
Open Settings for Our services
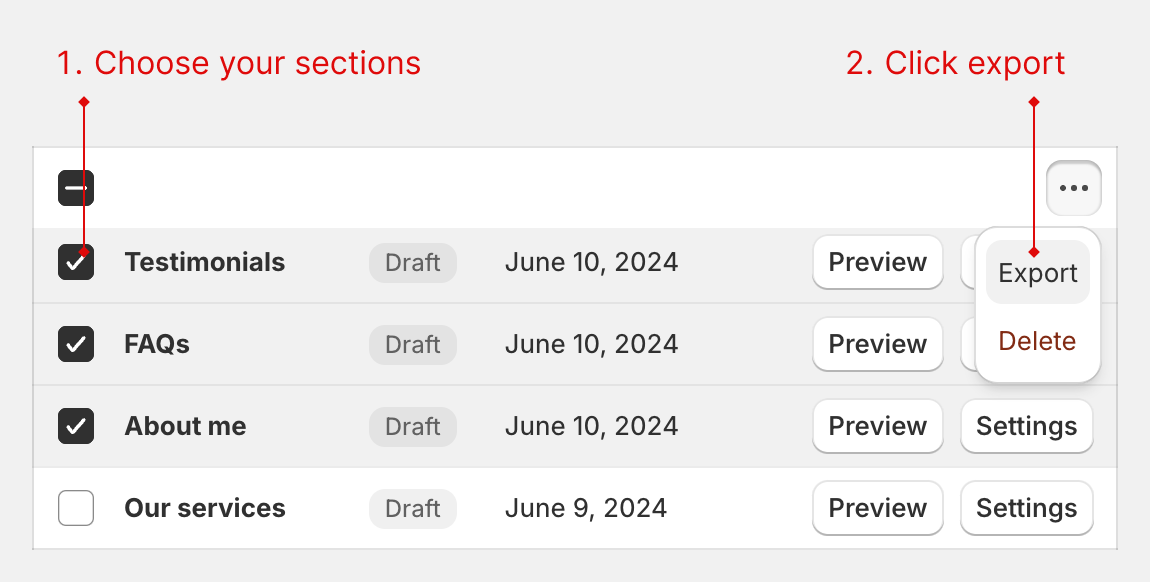coord(1026,508)
